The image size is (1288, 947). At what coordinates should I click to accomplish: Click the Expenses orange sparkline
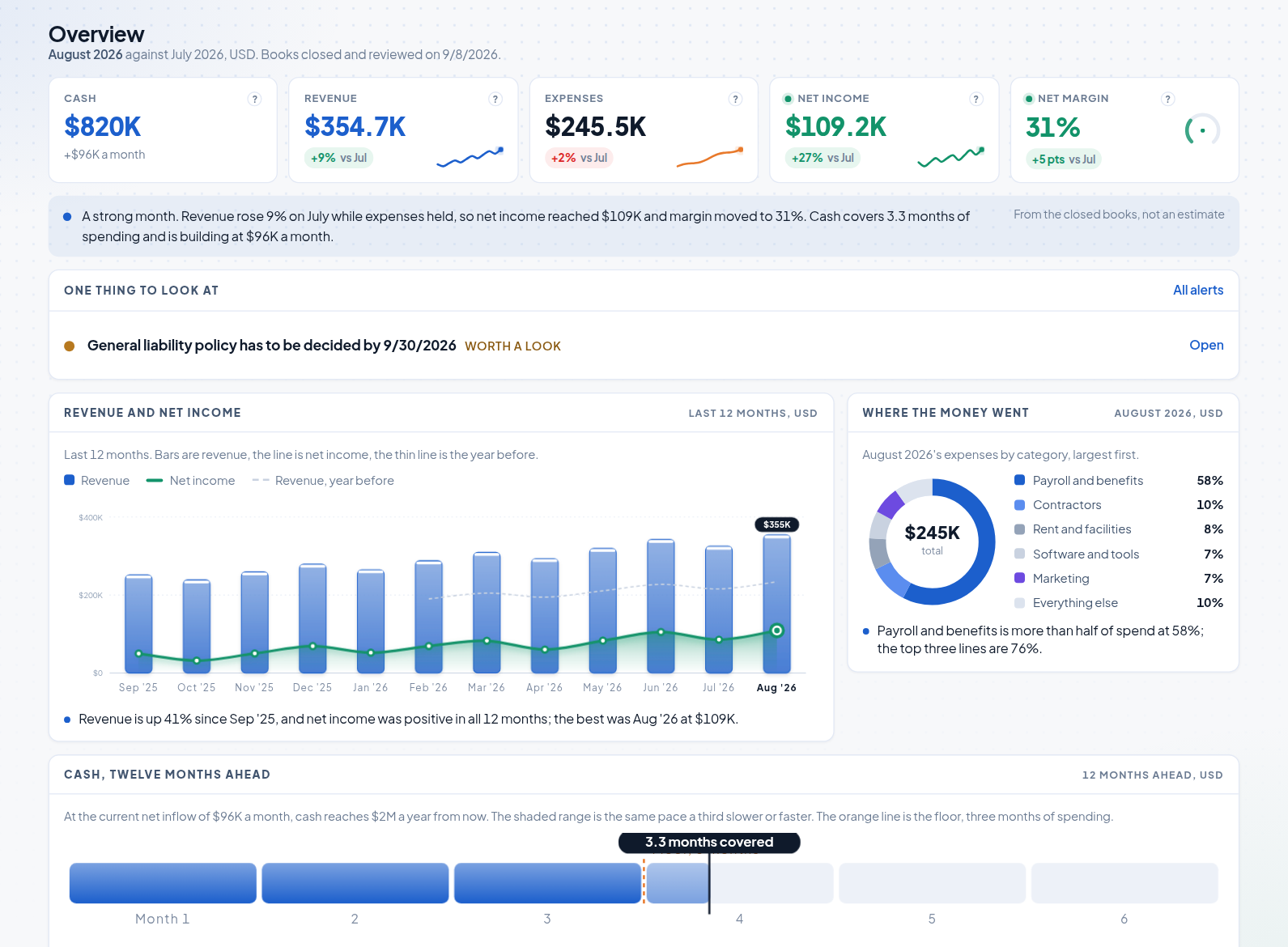point(710,157)
